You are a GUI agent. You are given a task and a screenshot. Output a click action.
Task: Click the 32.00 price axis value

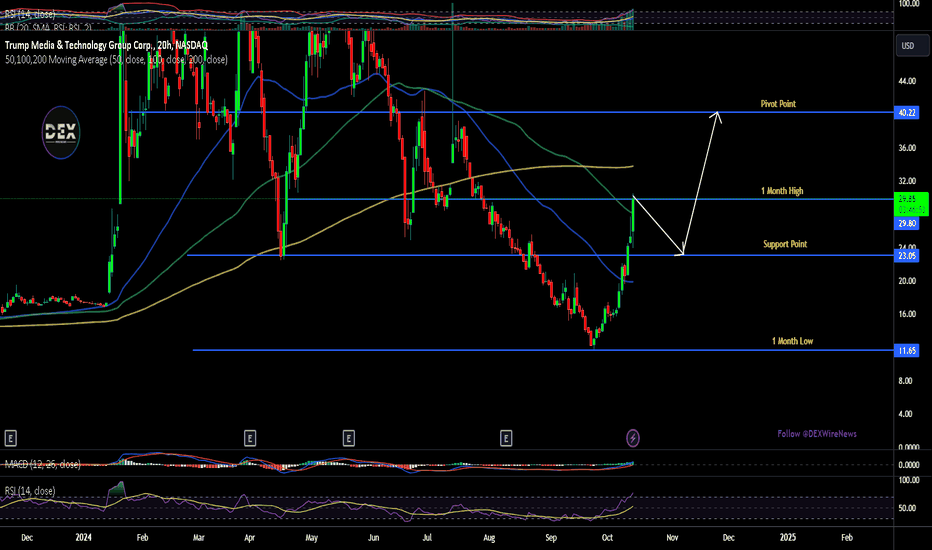click(x=907, y=181)
